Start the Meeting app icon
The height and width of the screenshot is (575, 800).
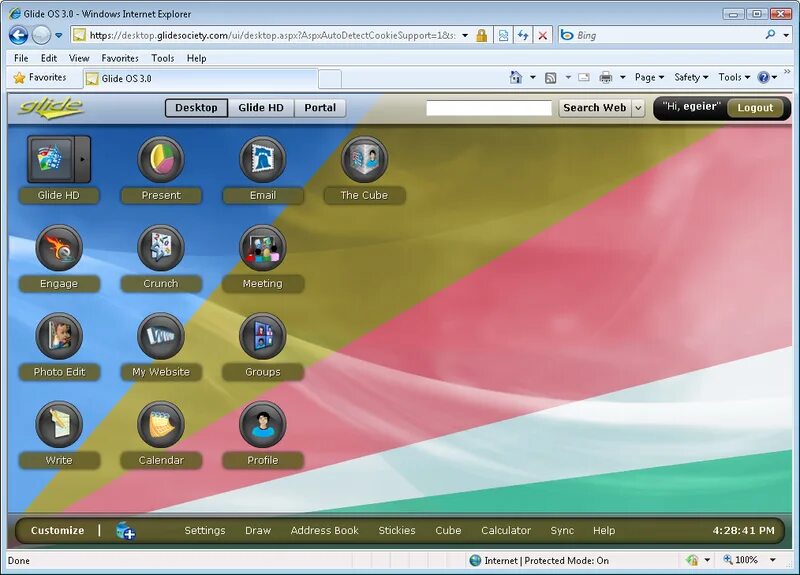(x=262, y=248)
